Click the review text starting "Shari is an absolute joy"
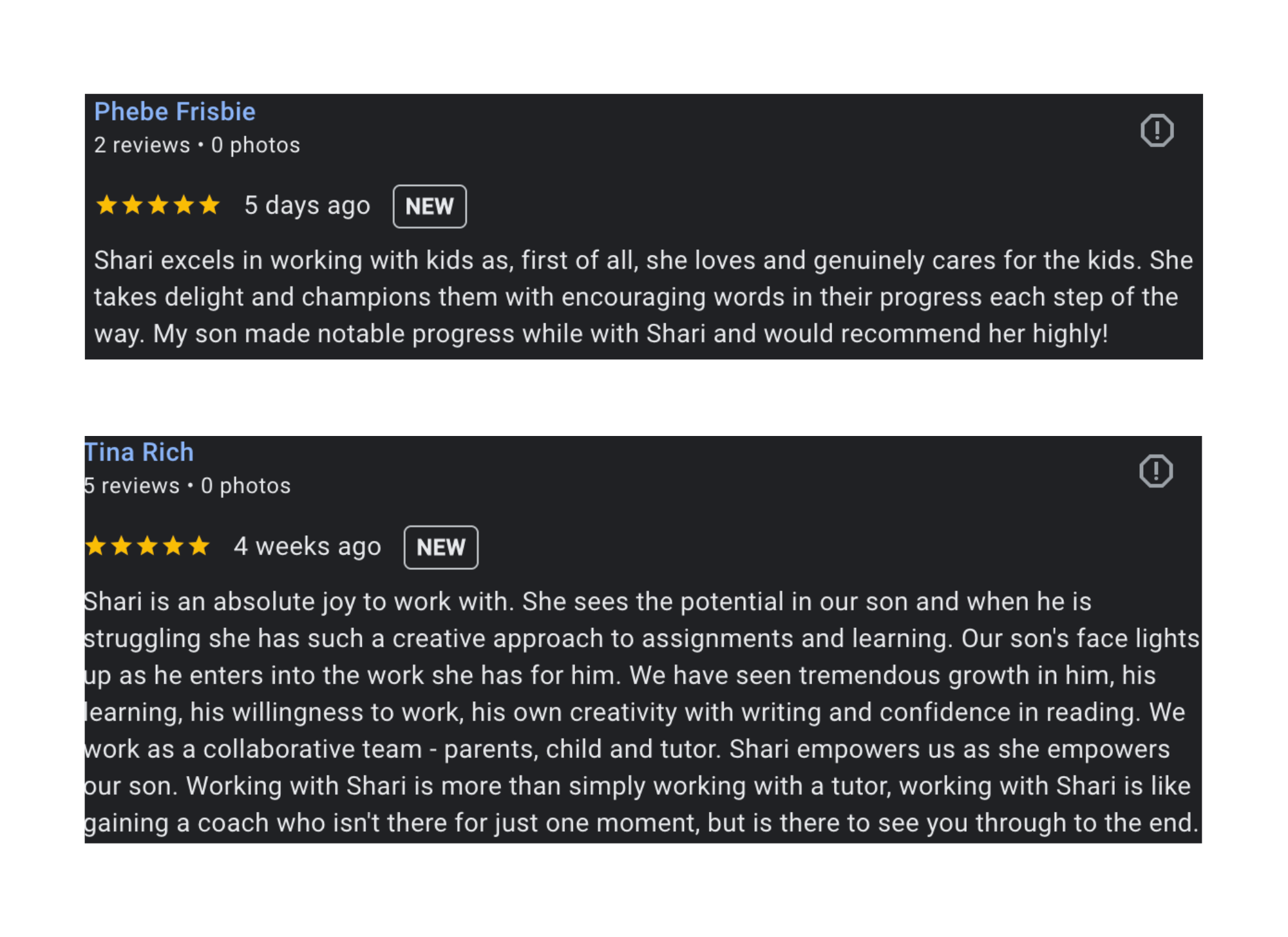This screenshot has height=937, width=1288. click(641, 712)
